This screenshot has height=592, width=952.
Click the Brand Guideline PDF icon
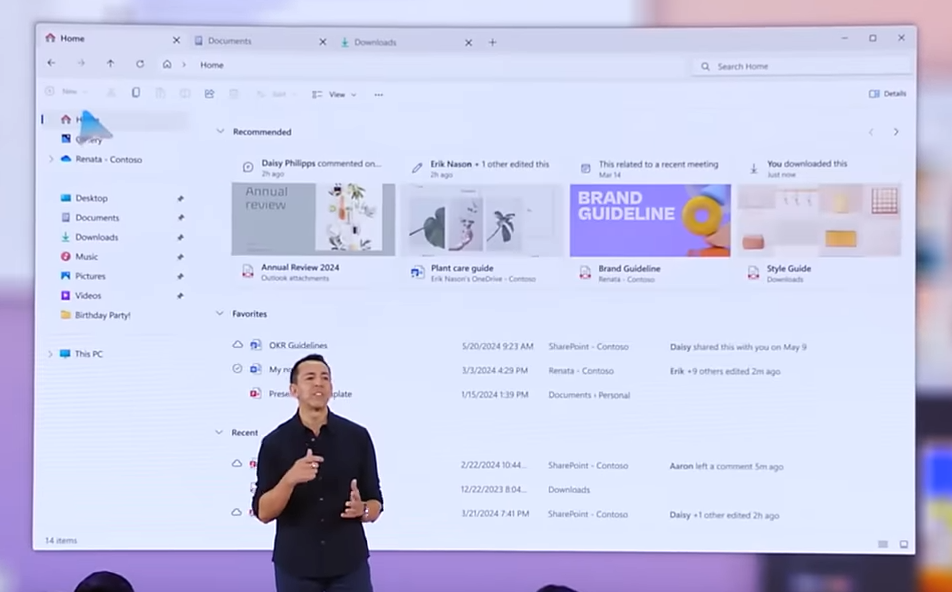(585, 273)
